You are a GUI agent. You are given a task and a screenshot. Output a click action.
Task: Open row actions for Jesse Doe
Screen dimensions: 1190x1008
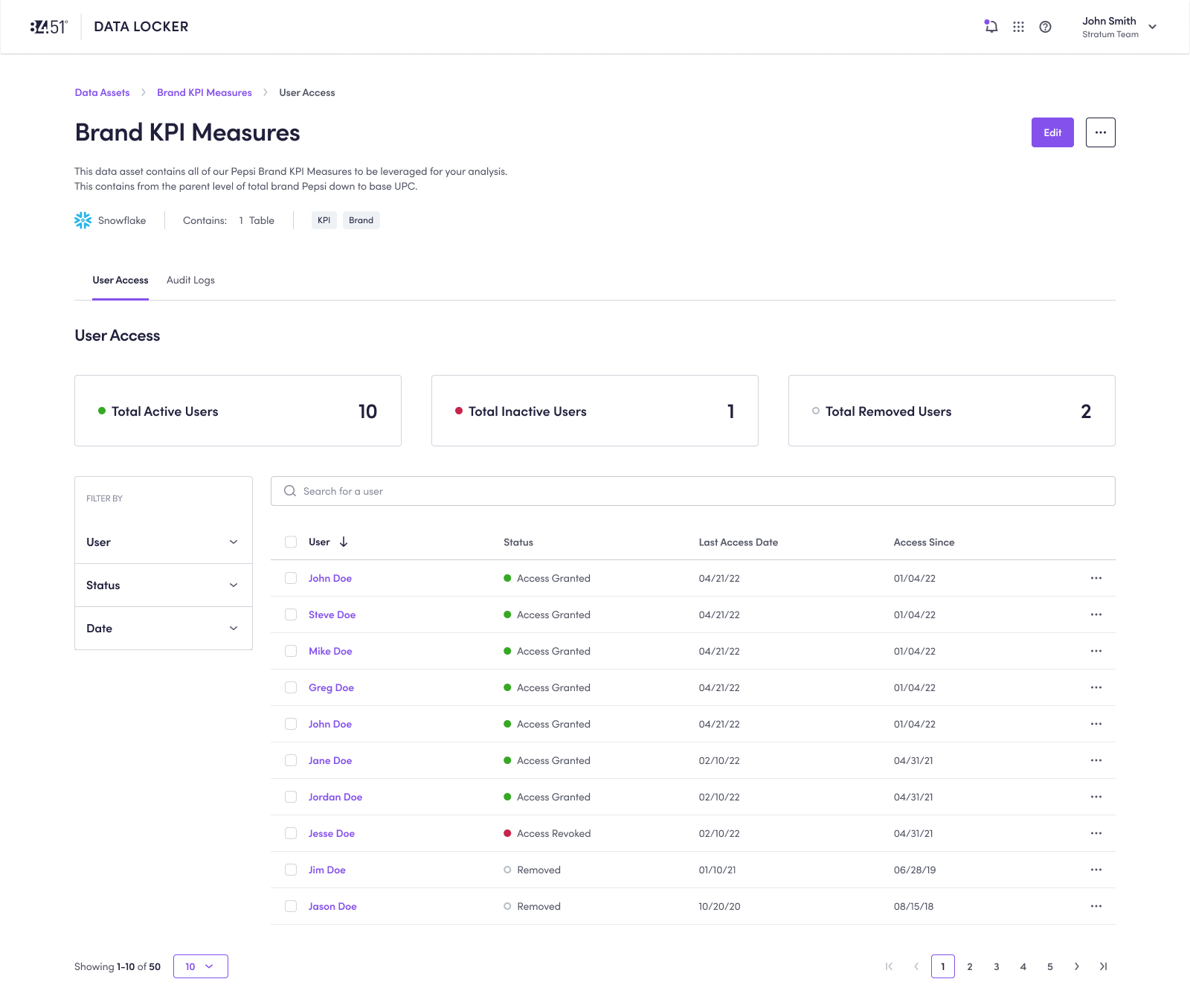point(1096,833)
